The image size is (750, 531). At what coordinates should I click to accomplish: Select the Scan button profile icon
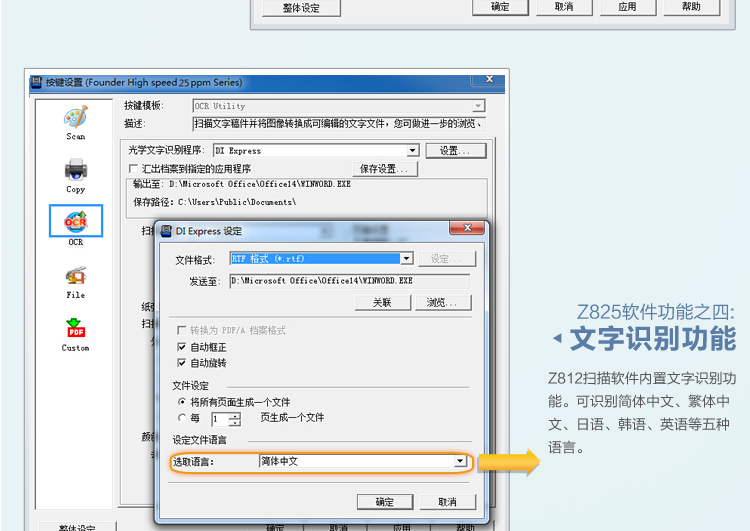(76, 117)
